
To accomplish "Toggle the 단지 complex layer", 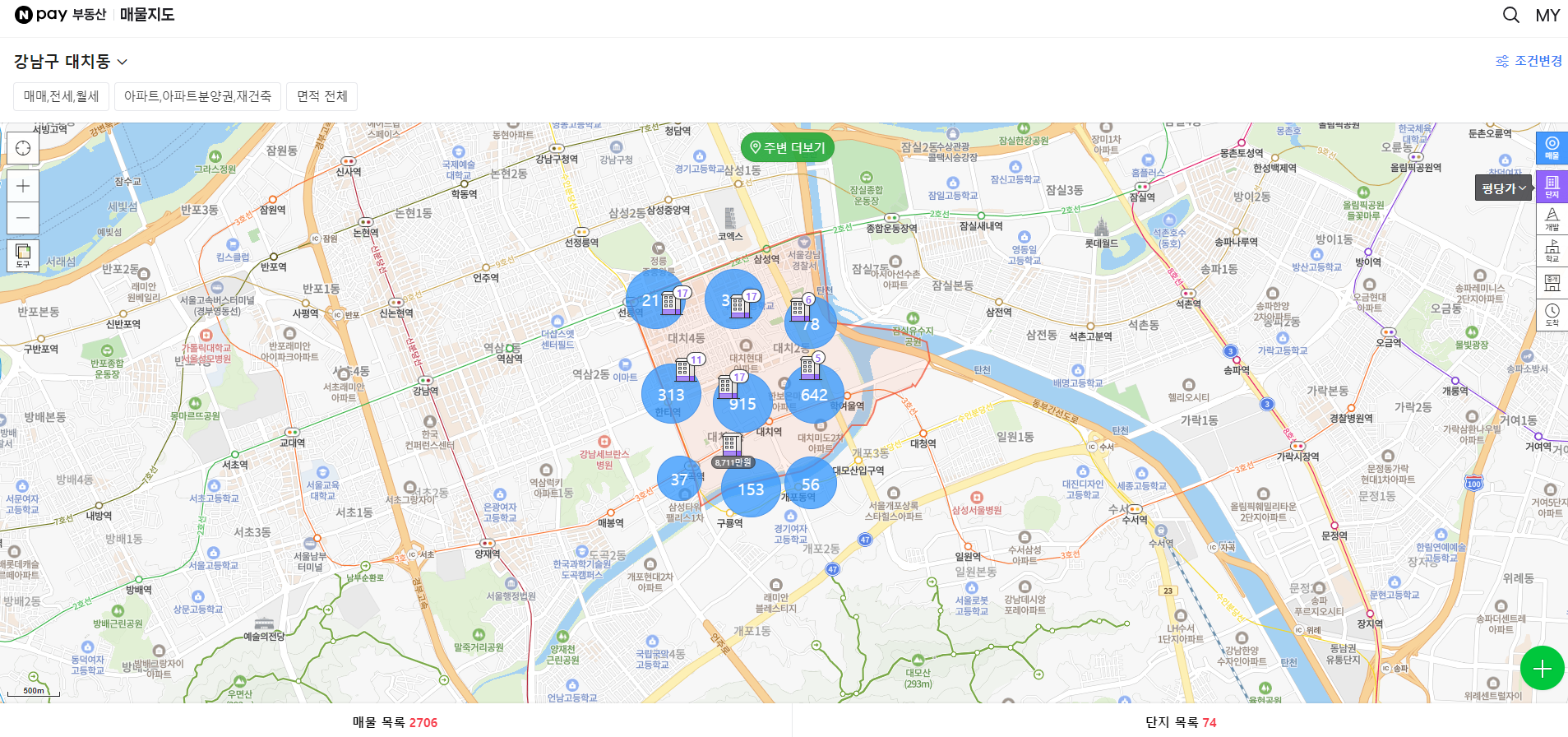I will click(1552, 187).
